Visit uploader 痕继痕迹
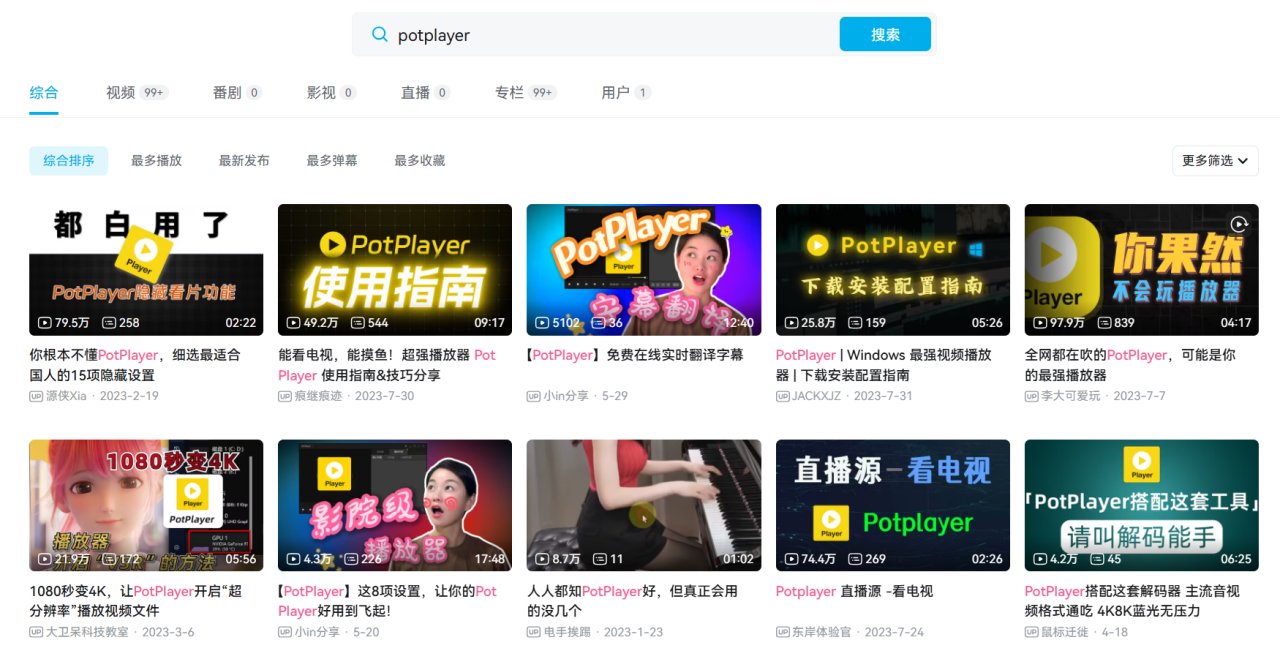1280x659 pixels. (319, 396)
